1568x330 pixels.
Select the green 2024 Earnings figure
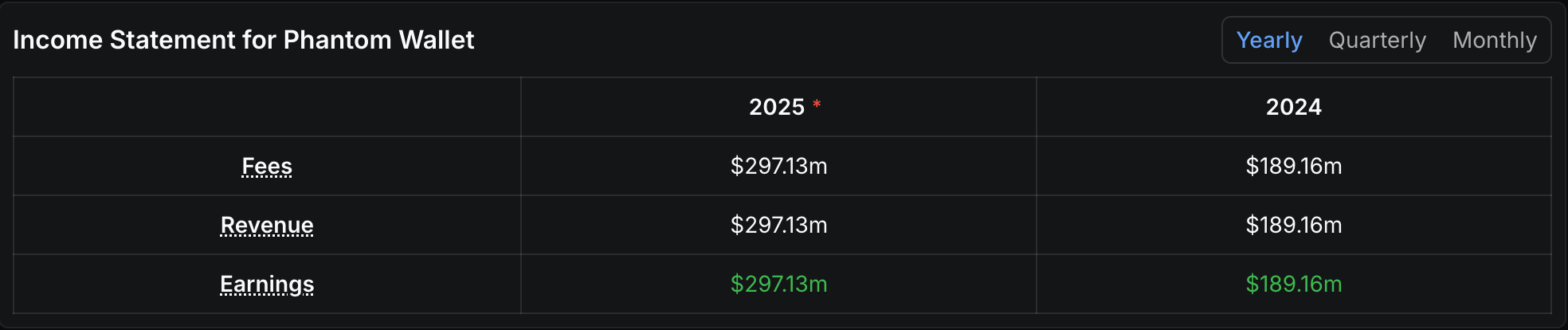click(x=1293, y=284)
